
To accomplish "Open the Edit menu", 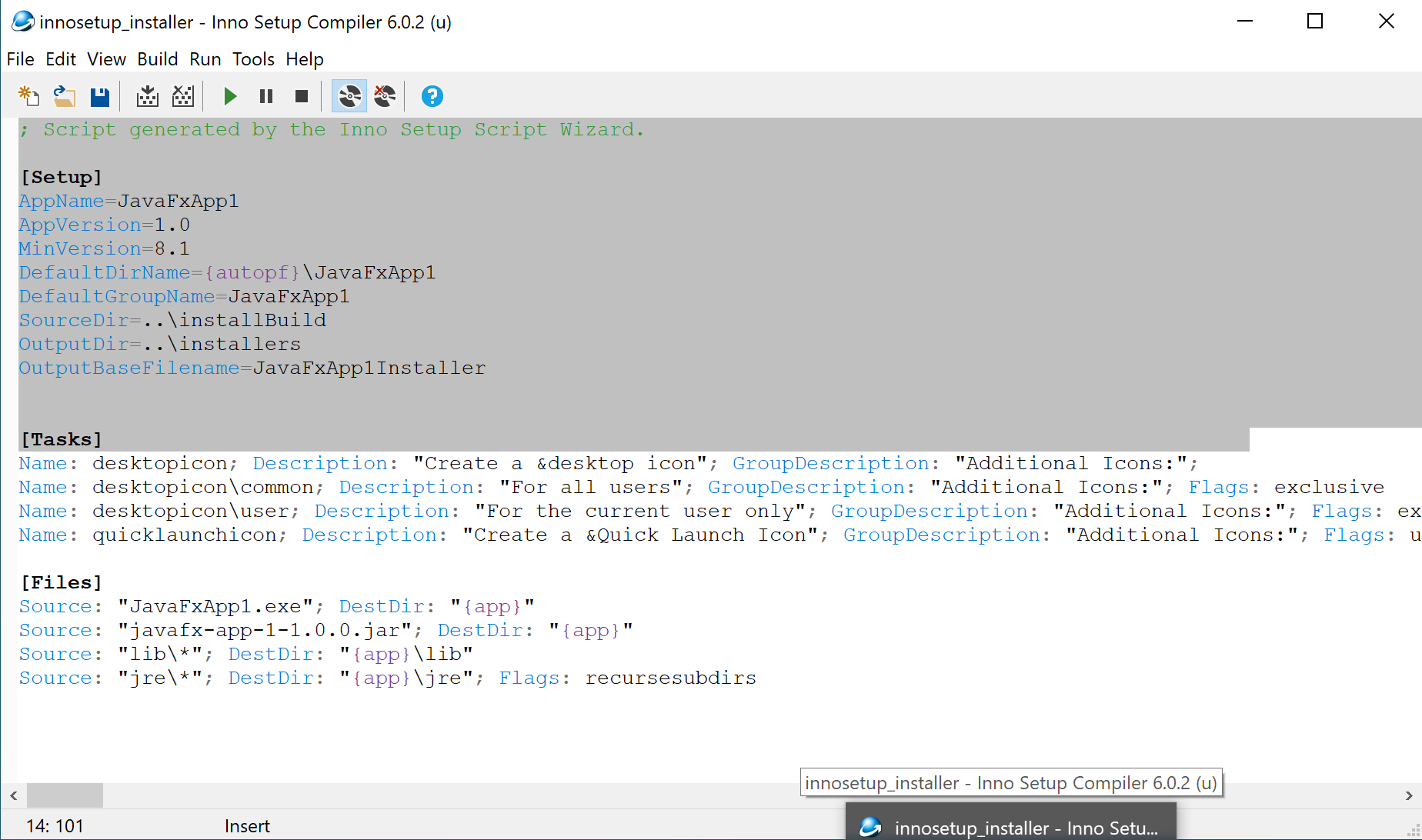I will coord(60,59).
